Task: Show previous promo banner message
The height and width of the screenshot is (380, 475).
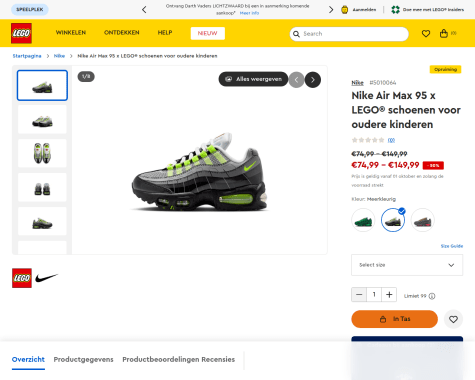Action: click(144, 10)
